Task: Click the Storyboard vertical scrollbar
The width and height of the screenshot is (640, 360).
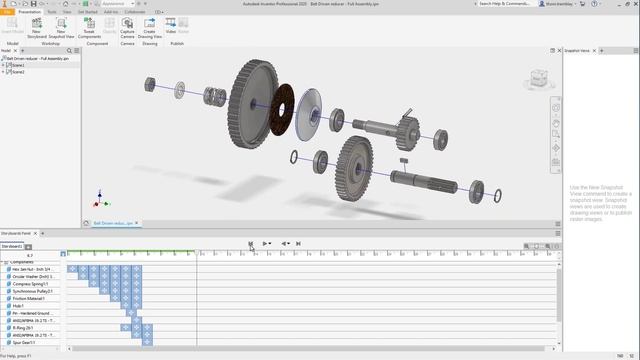Action: click(x=559, y=295)
